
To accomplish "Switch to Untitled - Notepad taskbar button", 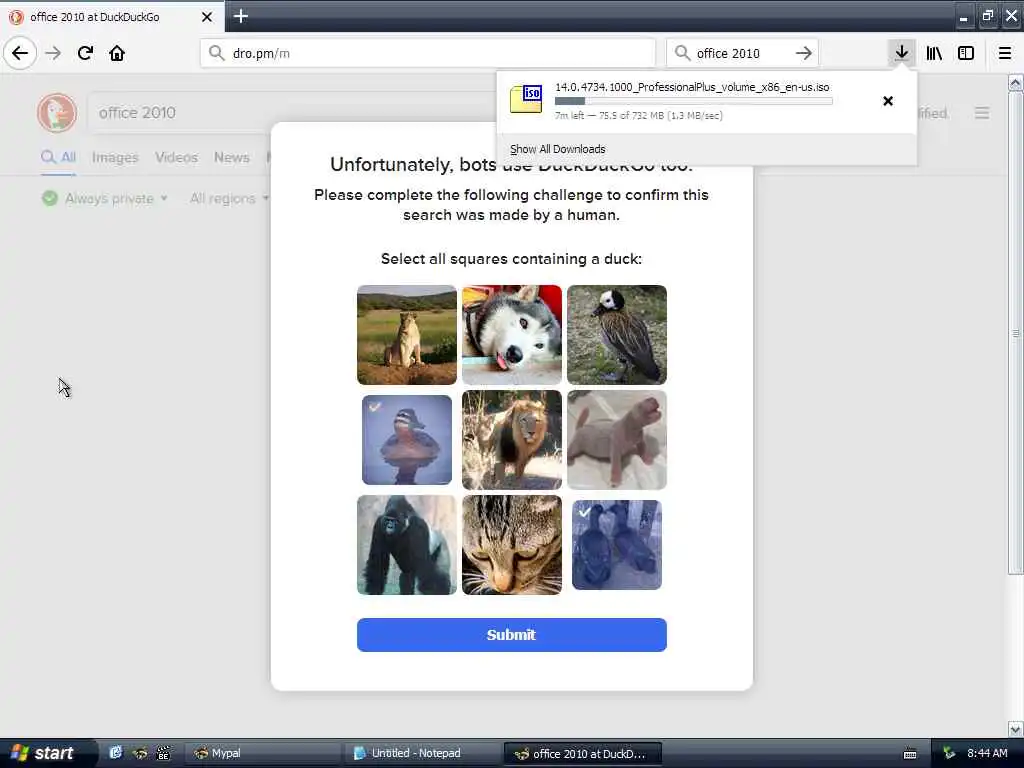I will 423,753.
